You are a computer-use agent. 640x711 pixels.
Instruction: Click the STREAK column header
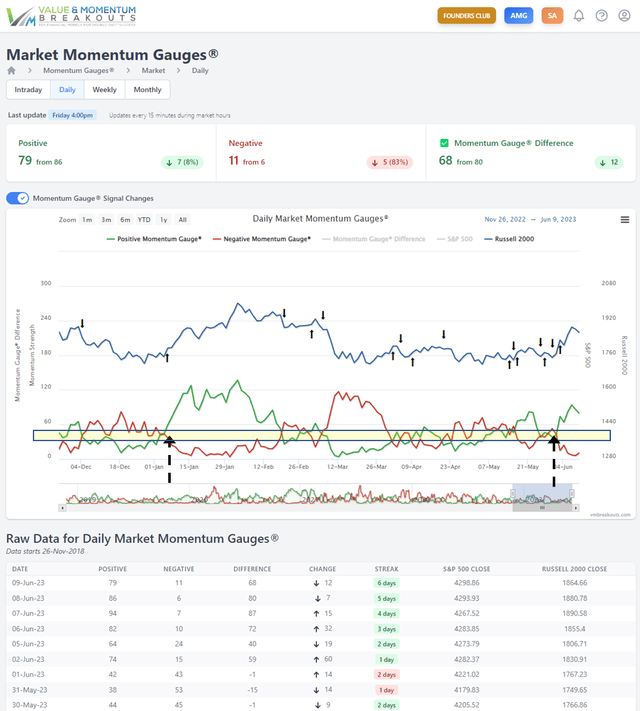coord(386,569)
